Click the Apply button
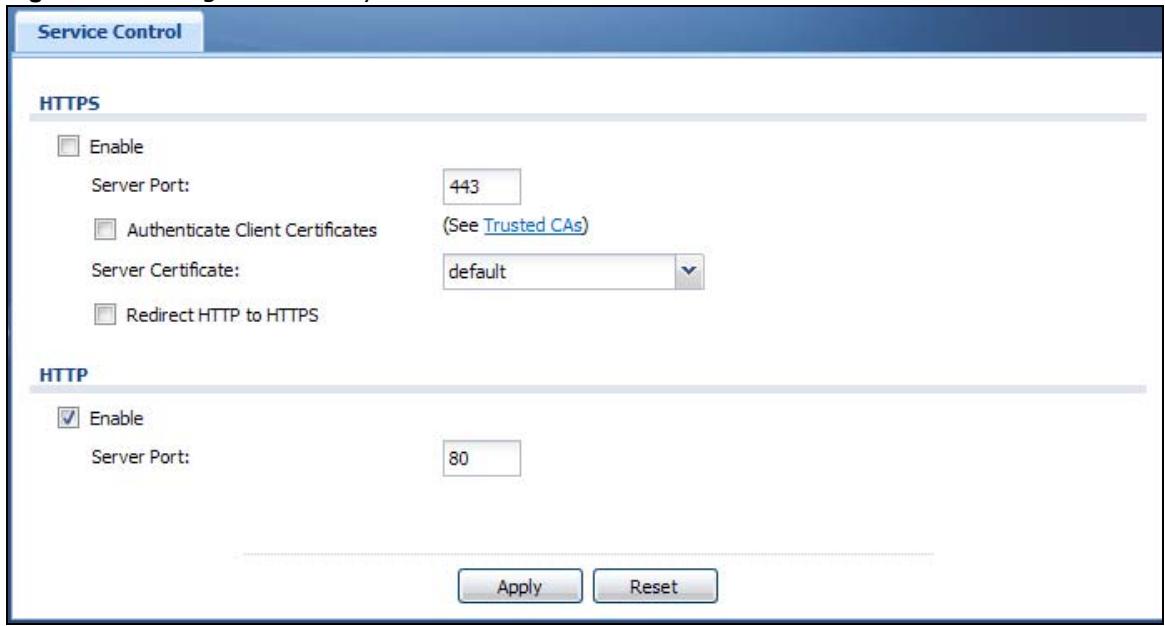This screenshot has height=626, width=1165. 520,586
